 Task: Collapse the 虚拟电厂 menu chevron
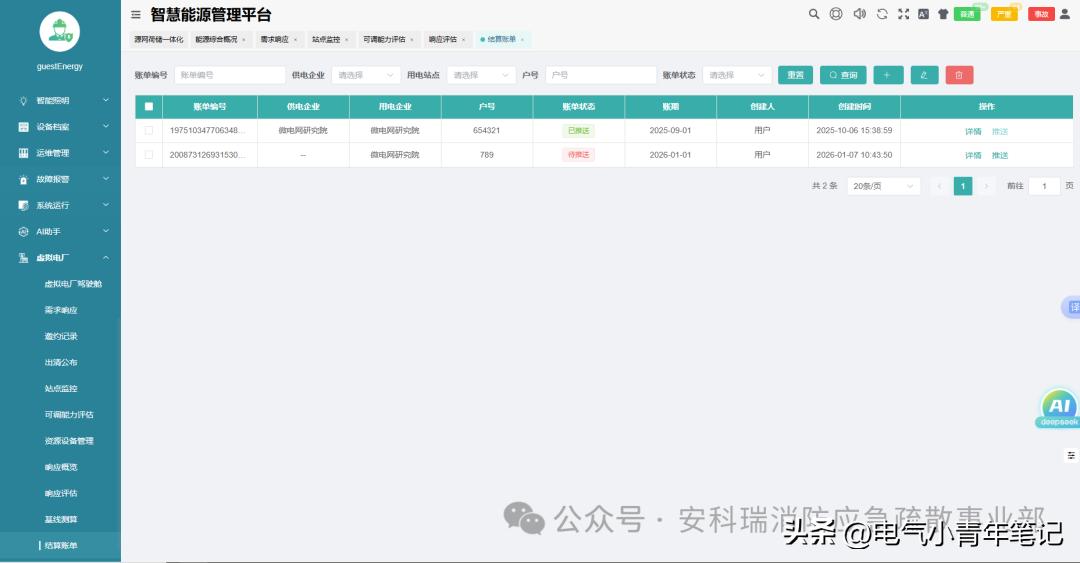point(106,257)
